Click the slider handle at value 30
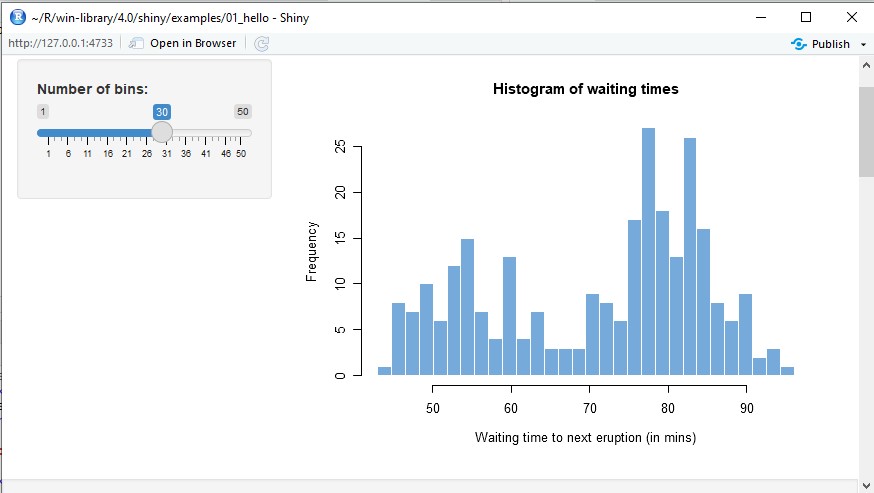 [x=162, y=132]
